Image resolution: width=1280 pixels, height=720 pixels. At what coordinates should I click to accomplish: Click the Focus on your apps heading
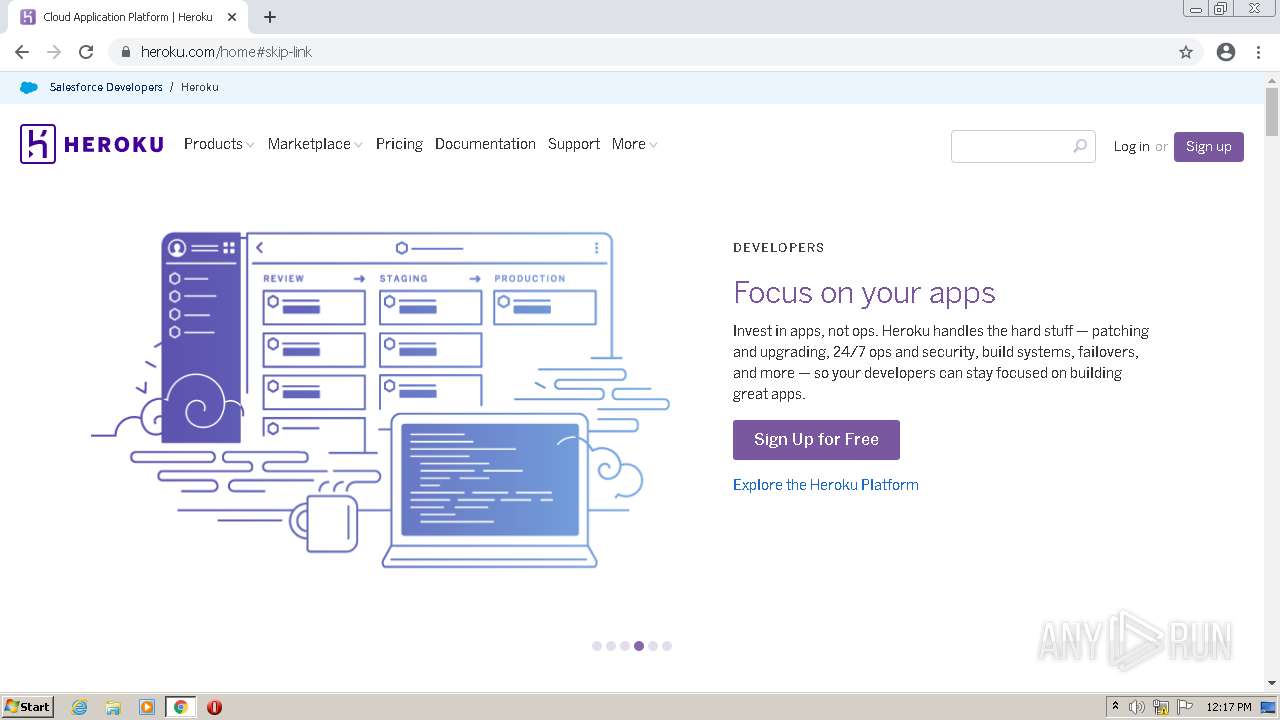pyautogui.click(x=864, y=292)
